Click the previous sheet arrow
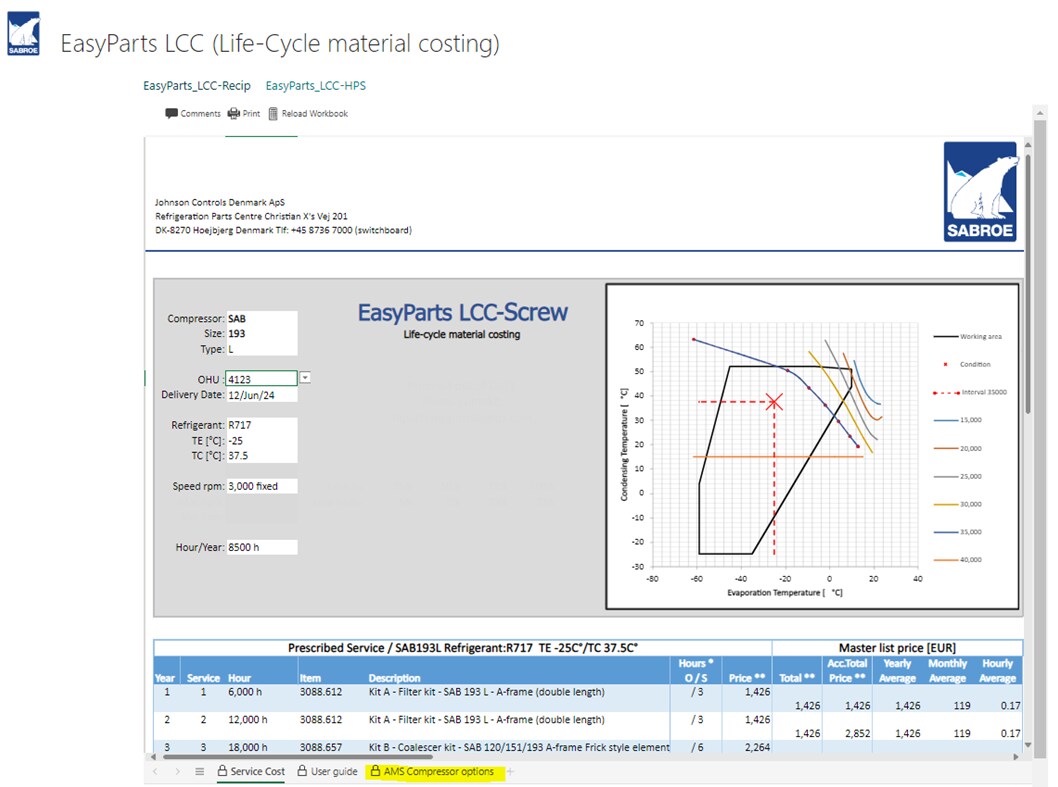1058x787 pixels. (x=153, y=771)
